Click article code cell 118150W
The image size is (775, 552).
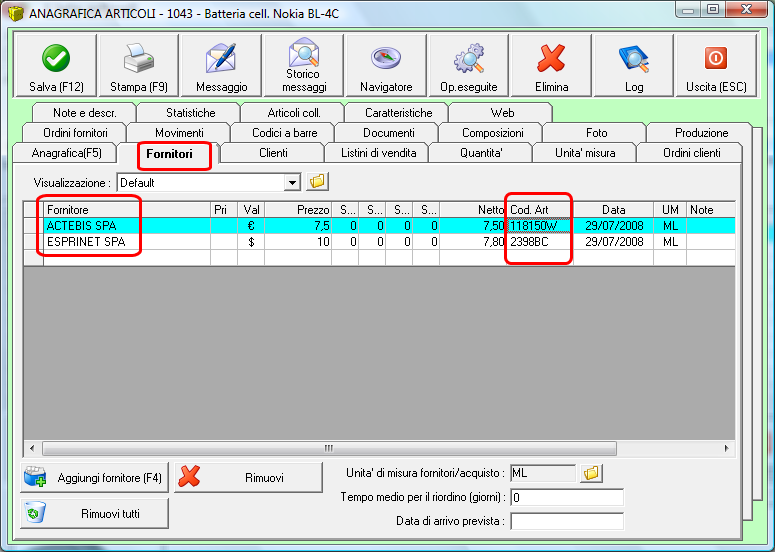(540, 226)
